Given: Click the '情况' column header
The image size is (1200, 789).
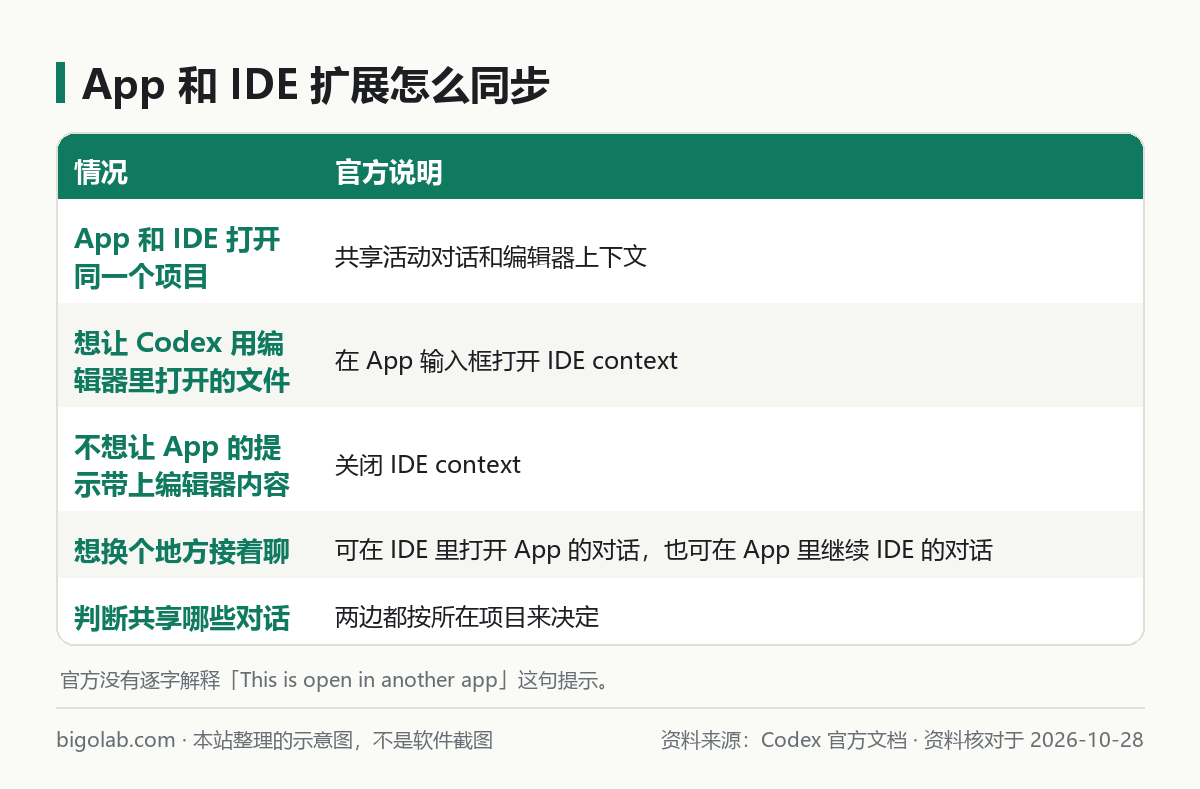Looking at the screenshot, I should 101,172.
